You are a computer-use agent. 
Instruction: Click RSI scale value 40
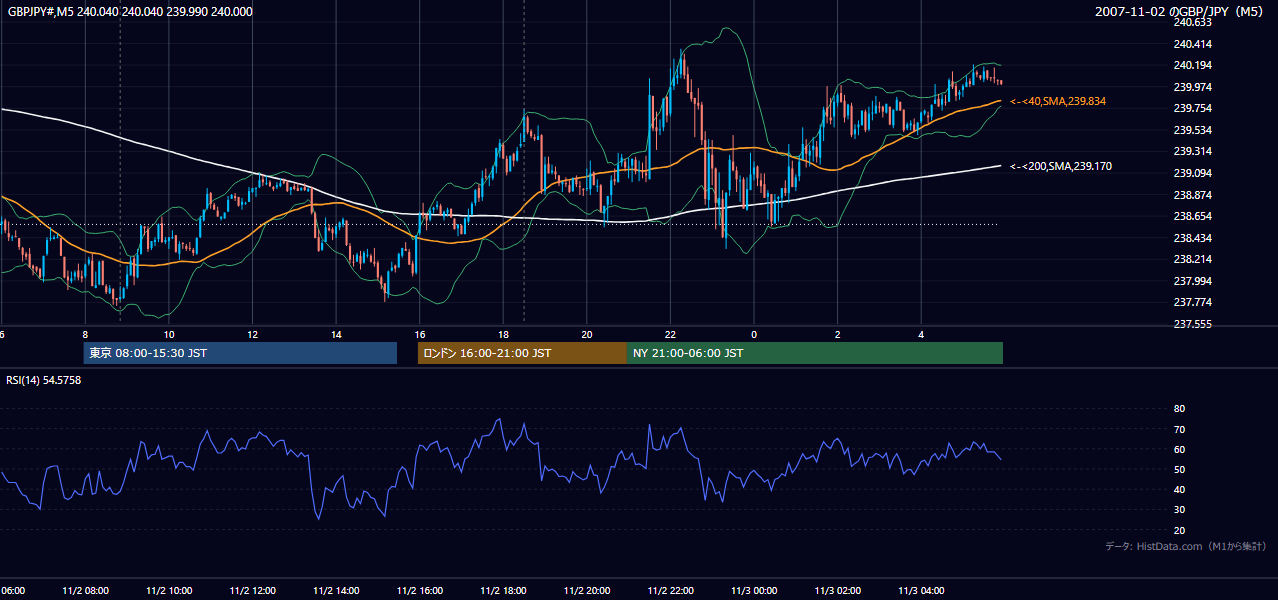1179,489
